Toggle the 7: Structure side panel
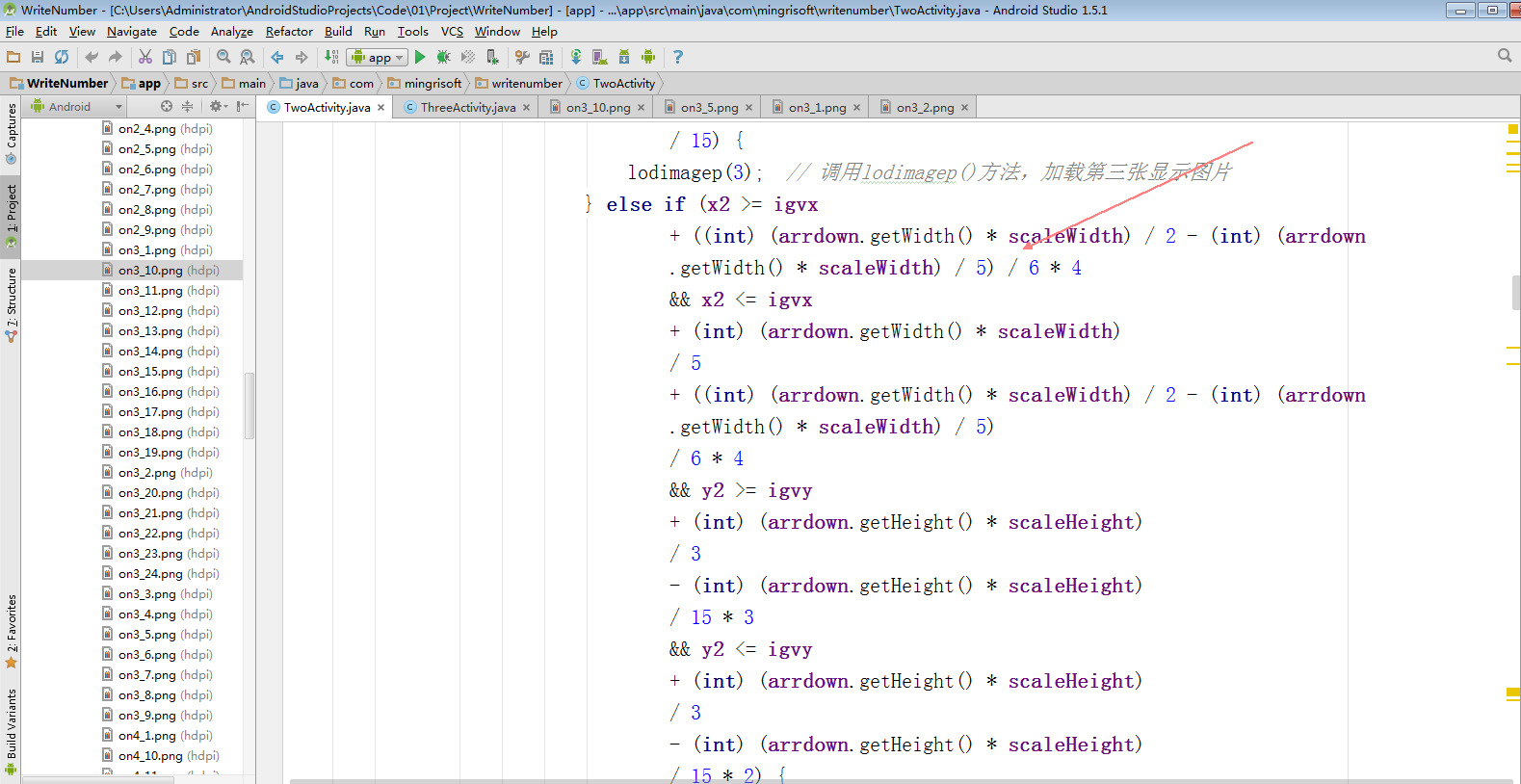Viewport: 1521px width, 784px height. (x=11, y=304)
